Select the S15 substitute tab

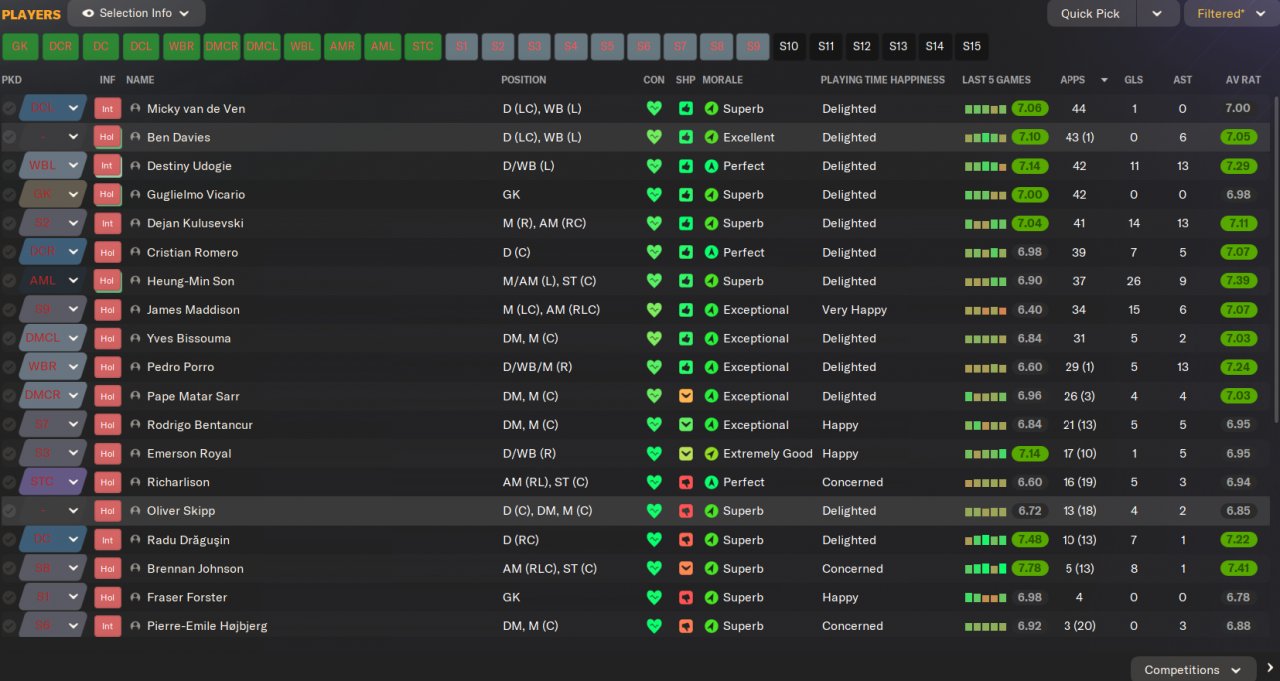pos(971,46)
